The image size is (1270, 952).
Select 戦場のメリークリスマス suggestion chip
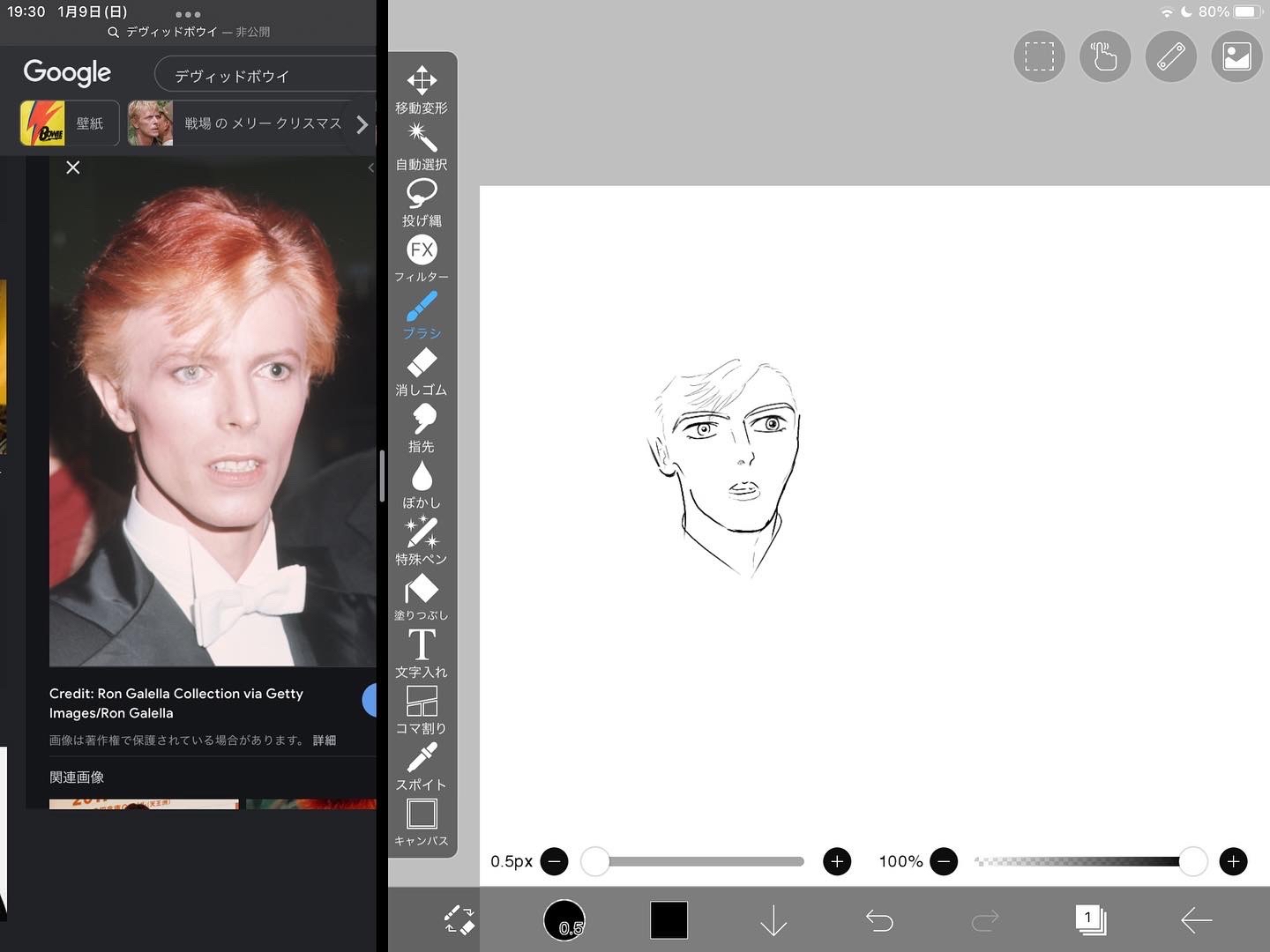pyautogui.click(x=238, y=123)
